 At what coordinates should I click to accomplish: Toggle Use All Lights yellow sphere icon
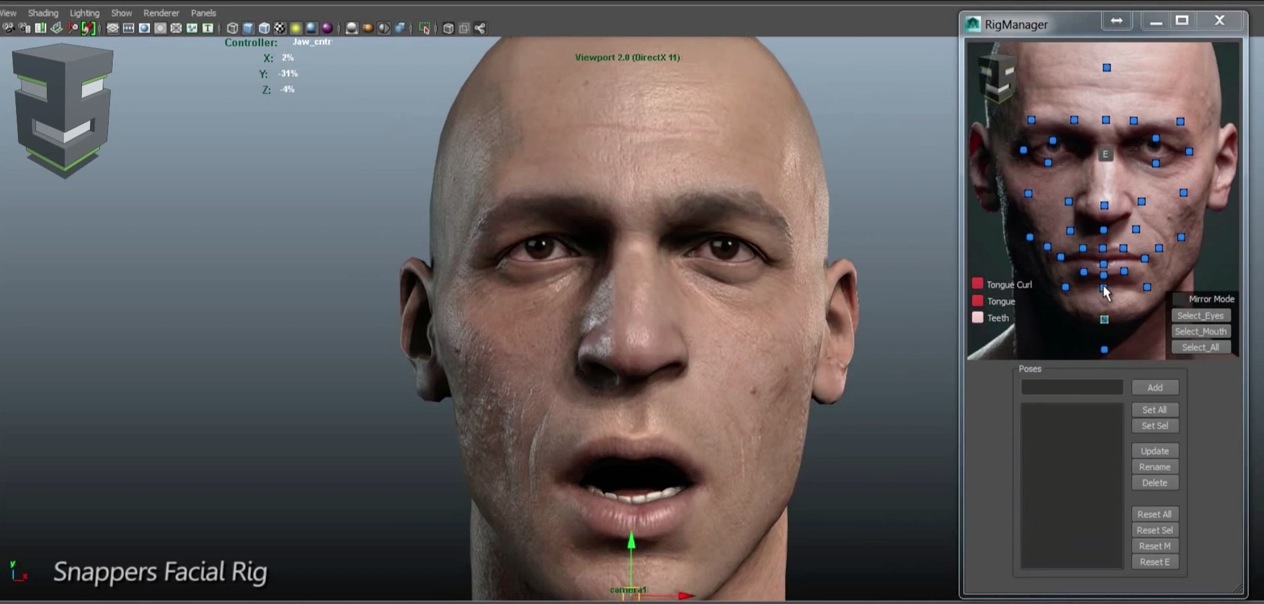[x=295, y=28]
